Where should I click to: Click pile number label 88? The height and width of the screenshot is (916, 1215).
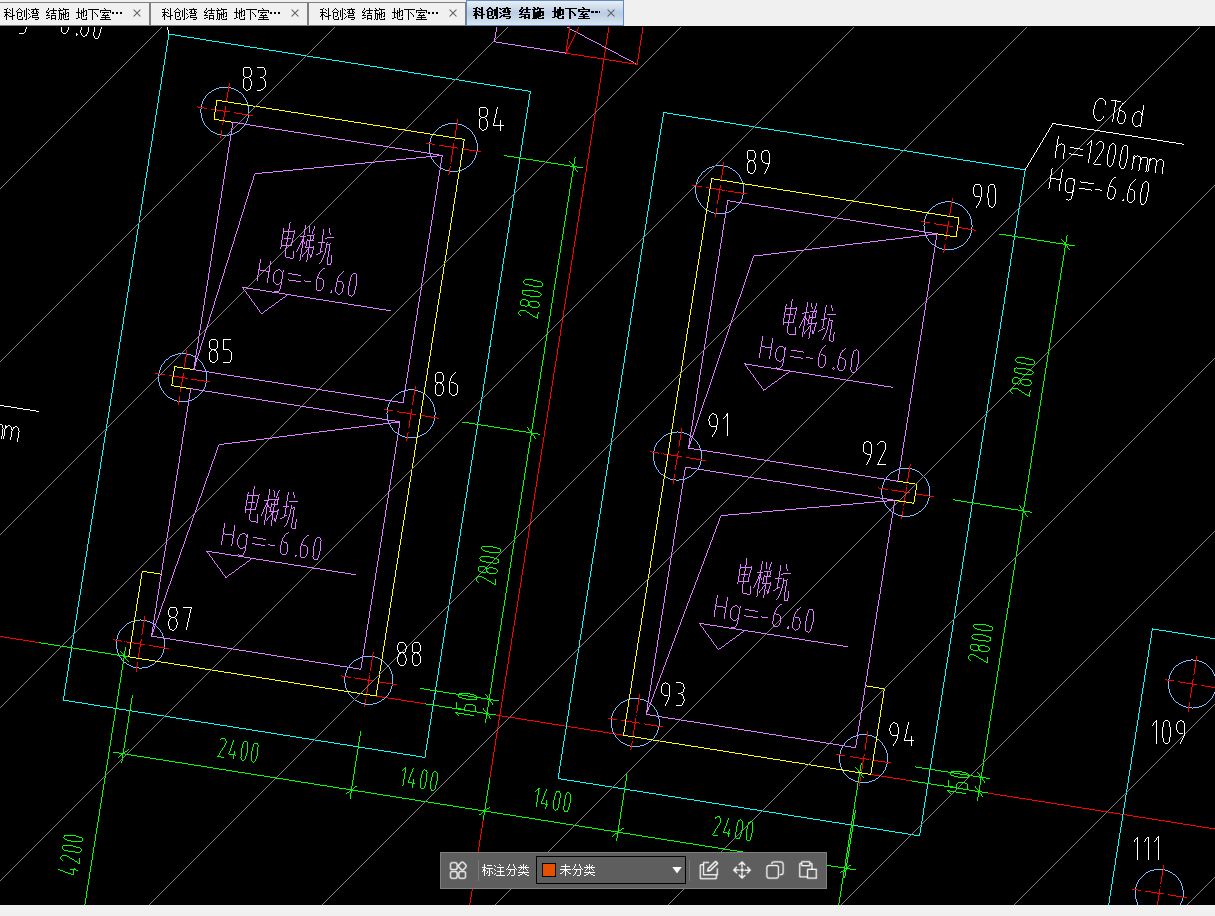coord(409,654)
